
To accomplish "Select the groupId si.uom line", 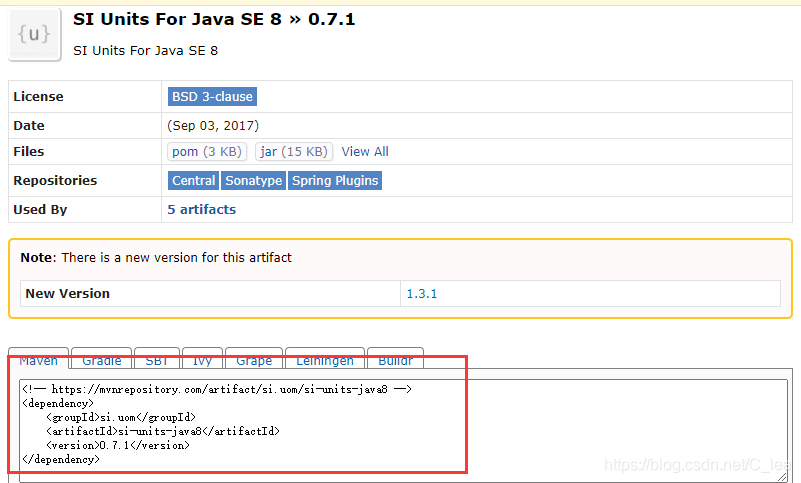I will (121, 418).
